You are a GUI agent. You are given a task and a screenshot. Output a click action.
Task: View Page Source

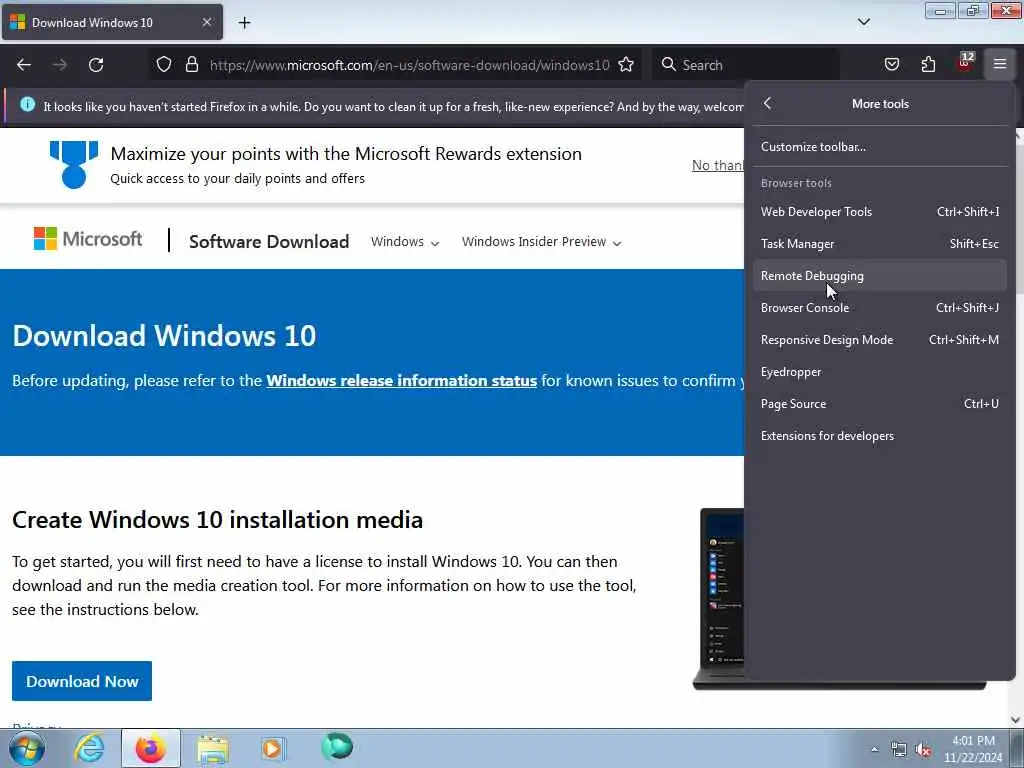(879, 404)
